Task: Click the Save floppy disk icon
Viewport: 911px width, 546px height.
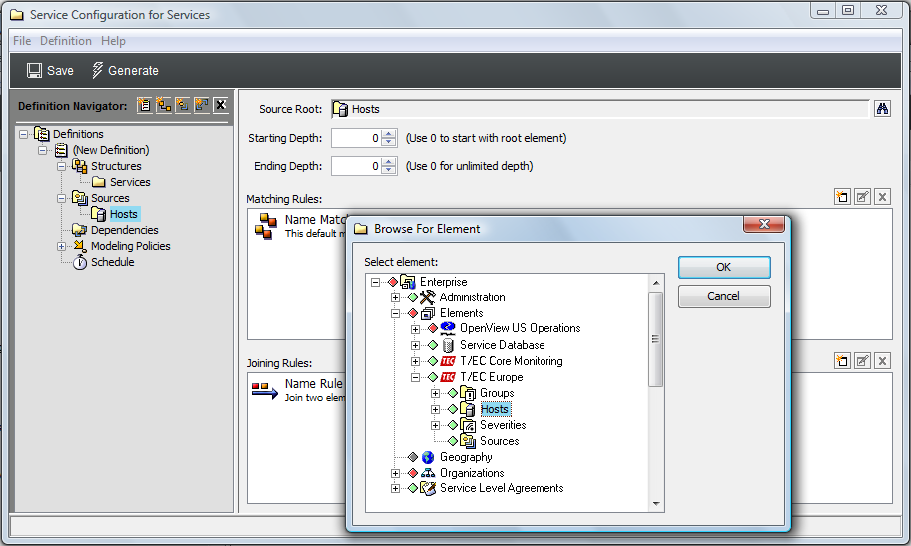Action: [x=34, y=71]
